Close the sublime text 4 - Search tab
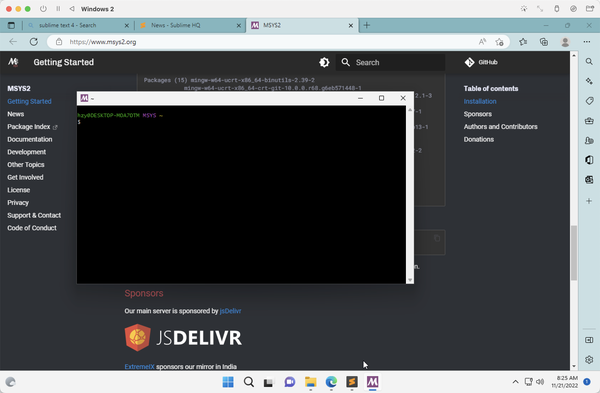 click(127, 25)
